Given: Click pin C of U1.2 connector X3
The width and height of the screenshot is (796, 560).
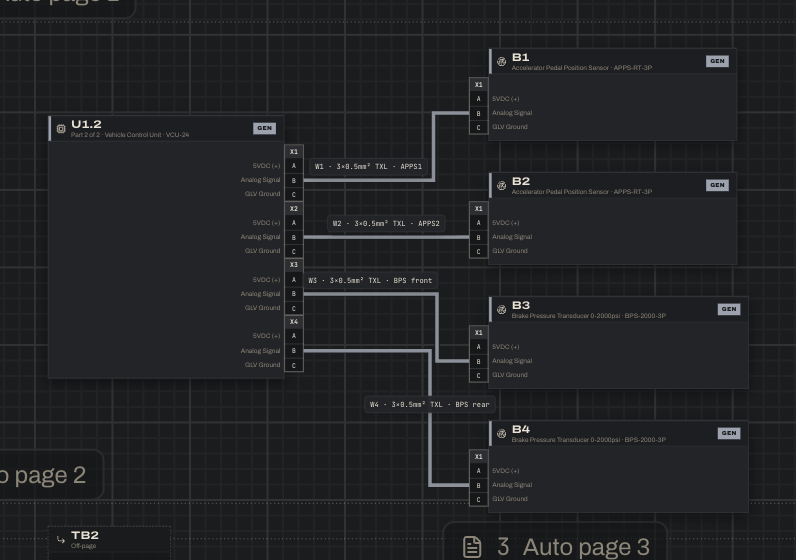Looking at the screenshot, I should click(294, 308).
